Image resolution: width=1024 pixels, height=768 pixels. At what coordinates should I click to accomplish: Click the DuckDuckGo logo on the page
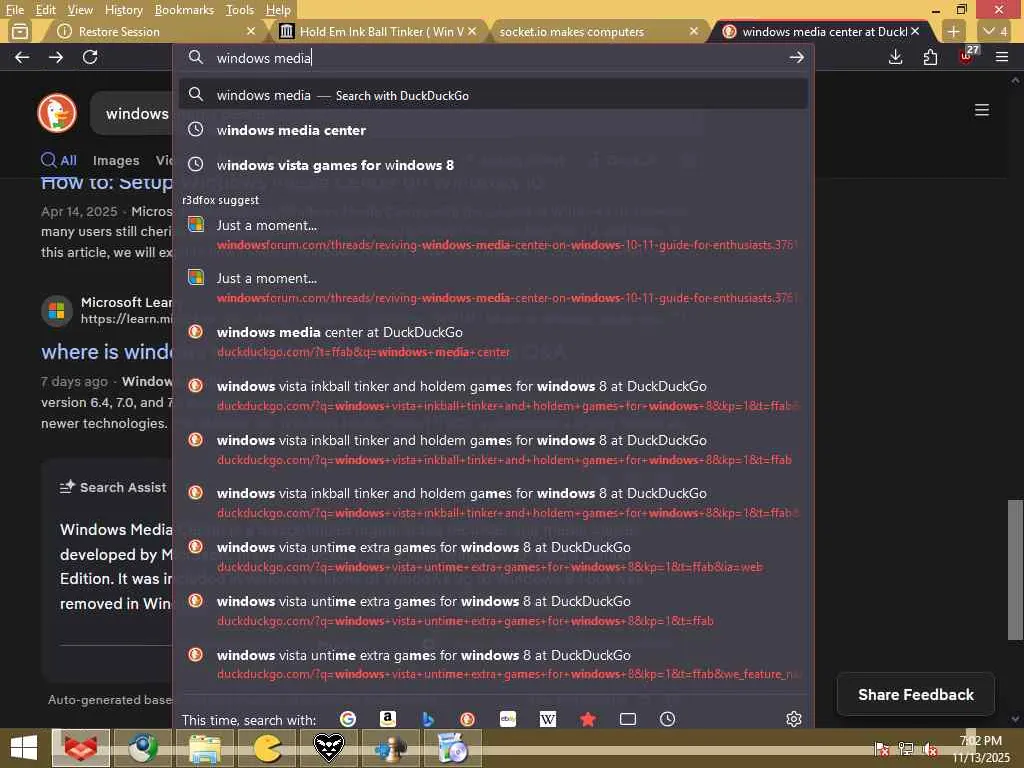tap(57, 113)
